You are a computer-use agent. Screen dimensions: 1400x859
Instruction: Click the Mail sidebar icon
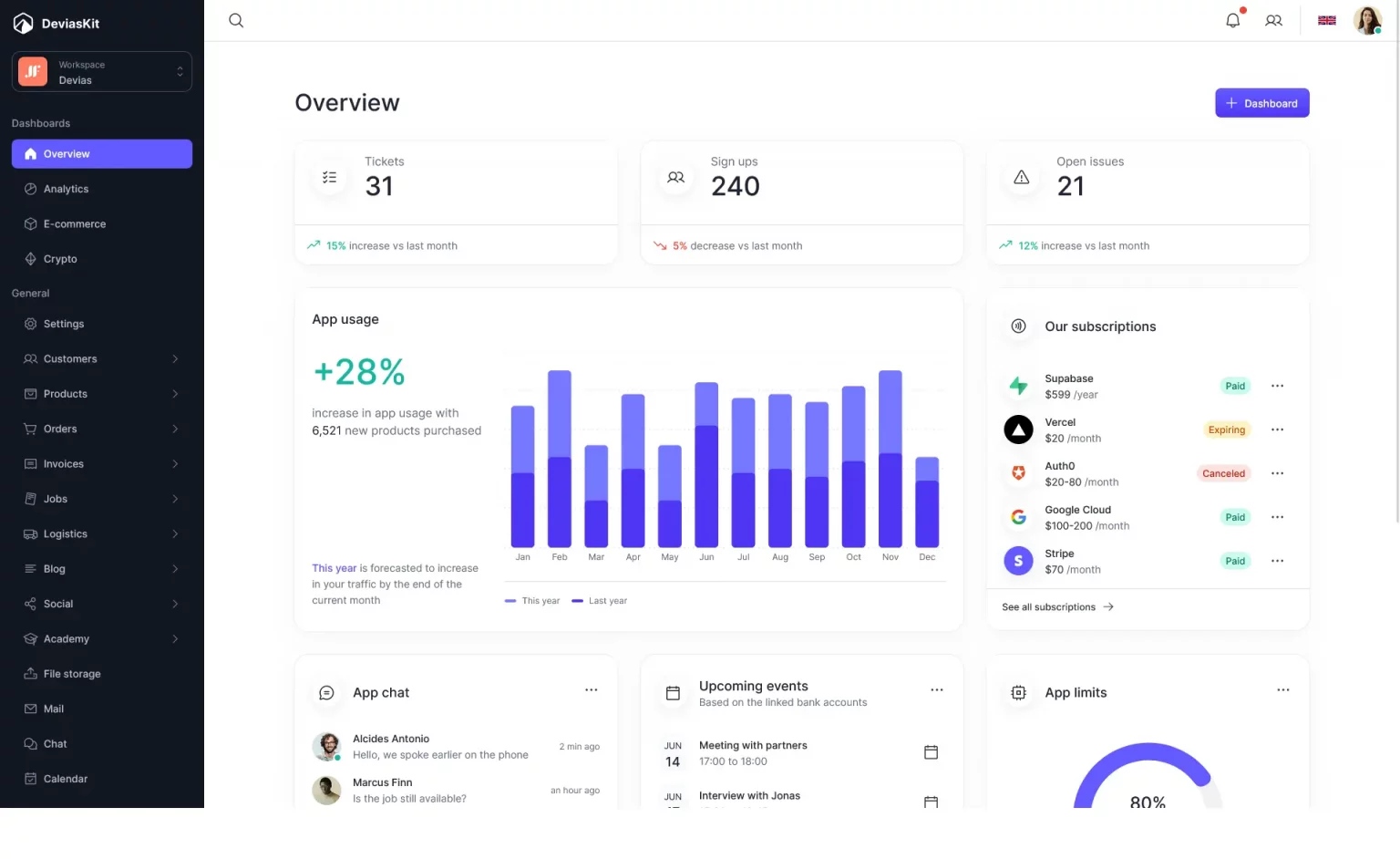coord(30,709)
